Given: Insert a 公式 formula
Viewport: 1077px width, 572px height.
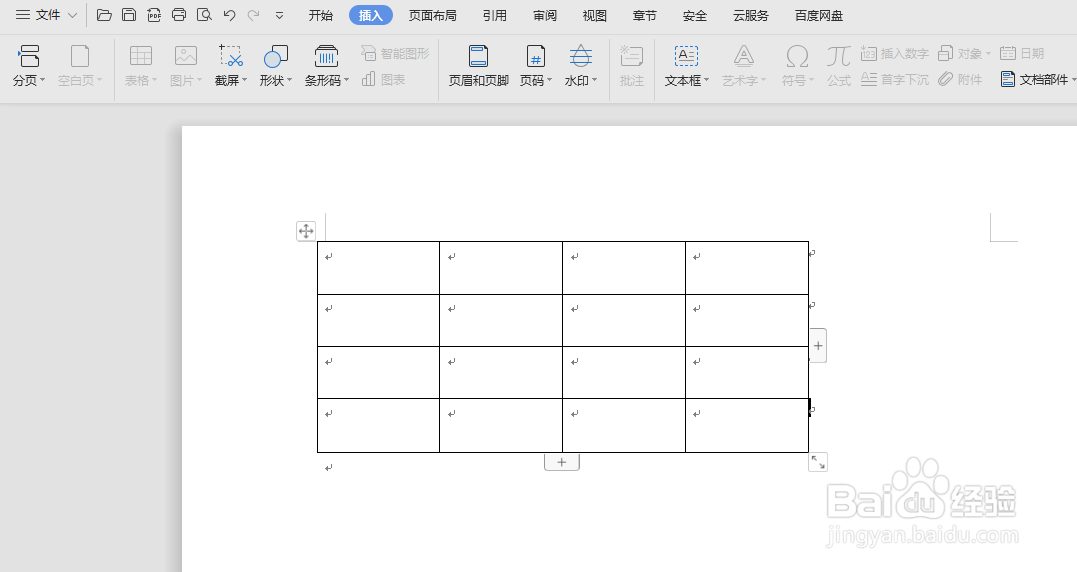Looking at the screenshot, I should tap(839, 66).
